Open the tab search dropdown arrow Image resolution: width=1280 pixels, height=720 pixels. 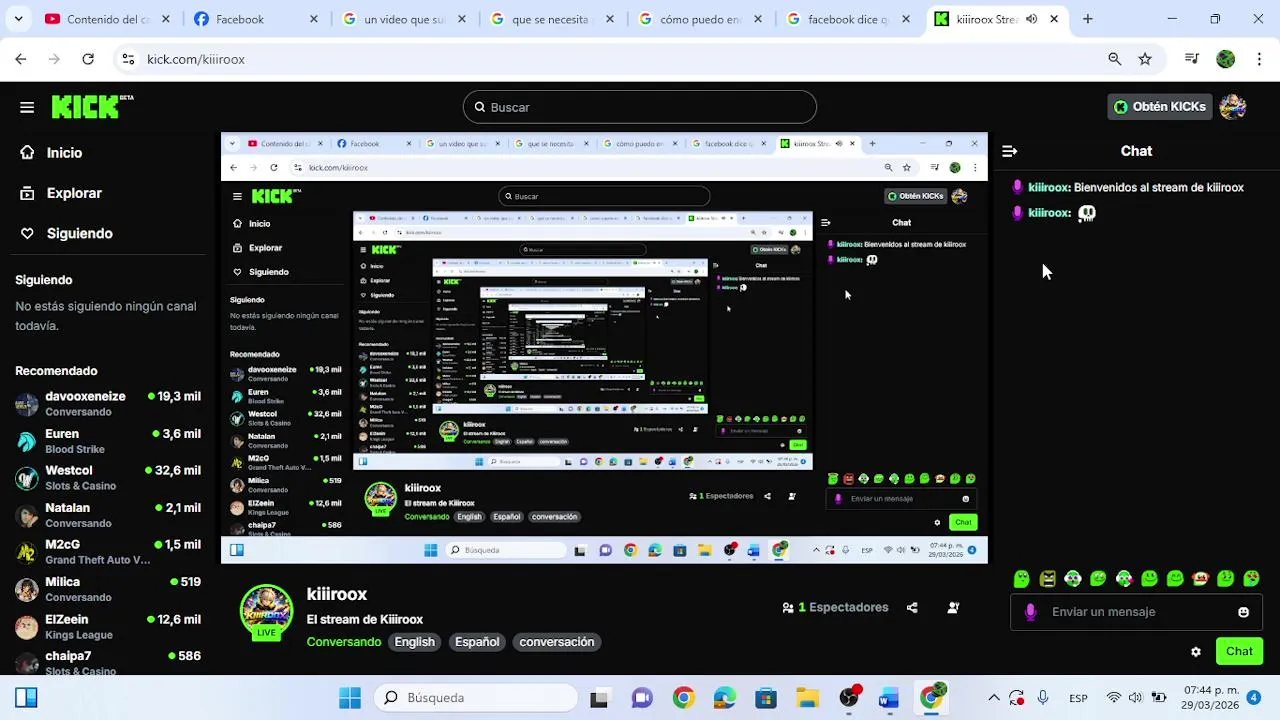[18, 19]
